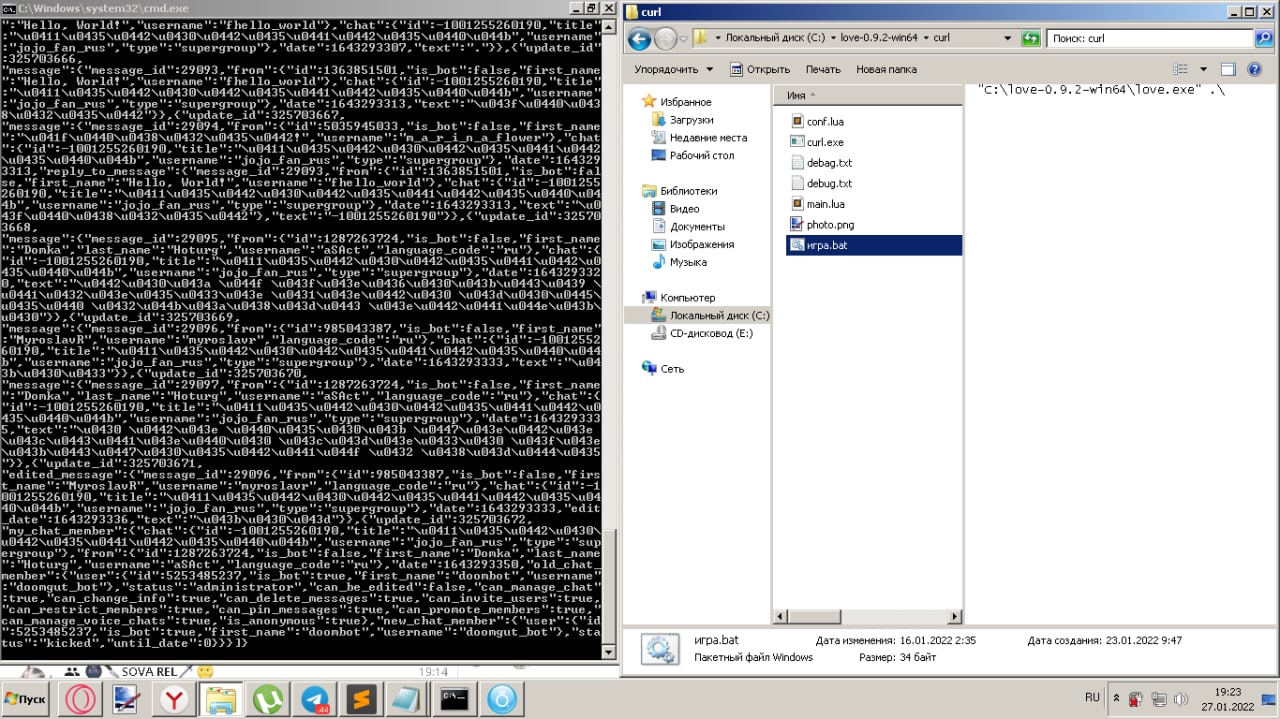This screenshot has width=1280, height=719.
Task: Click the Opera browser taskbar icon
Action: (x=80, y=699)
